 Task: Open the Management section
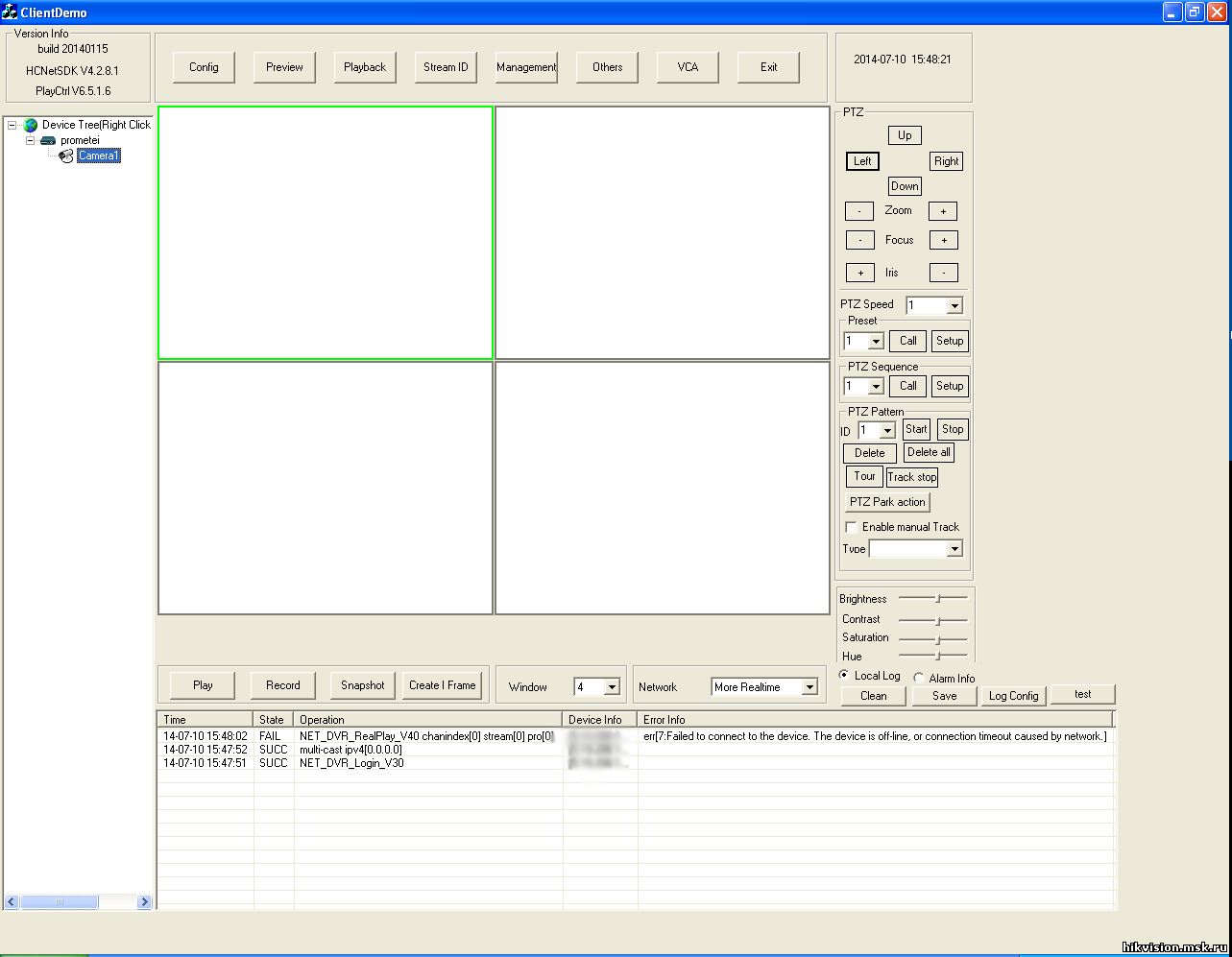pos(526,67)
